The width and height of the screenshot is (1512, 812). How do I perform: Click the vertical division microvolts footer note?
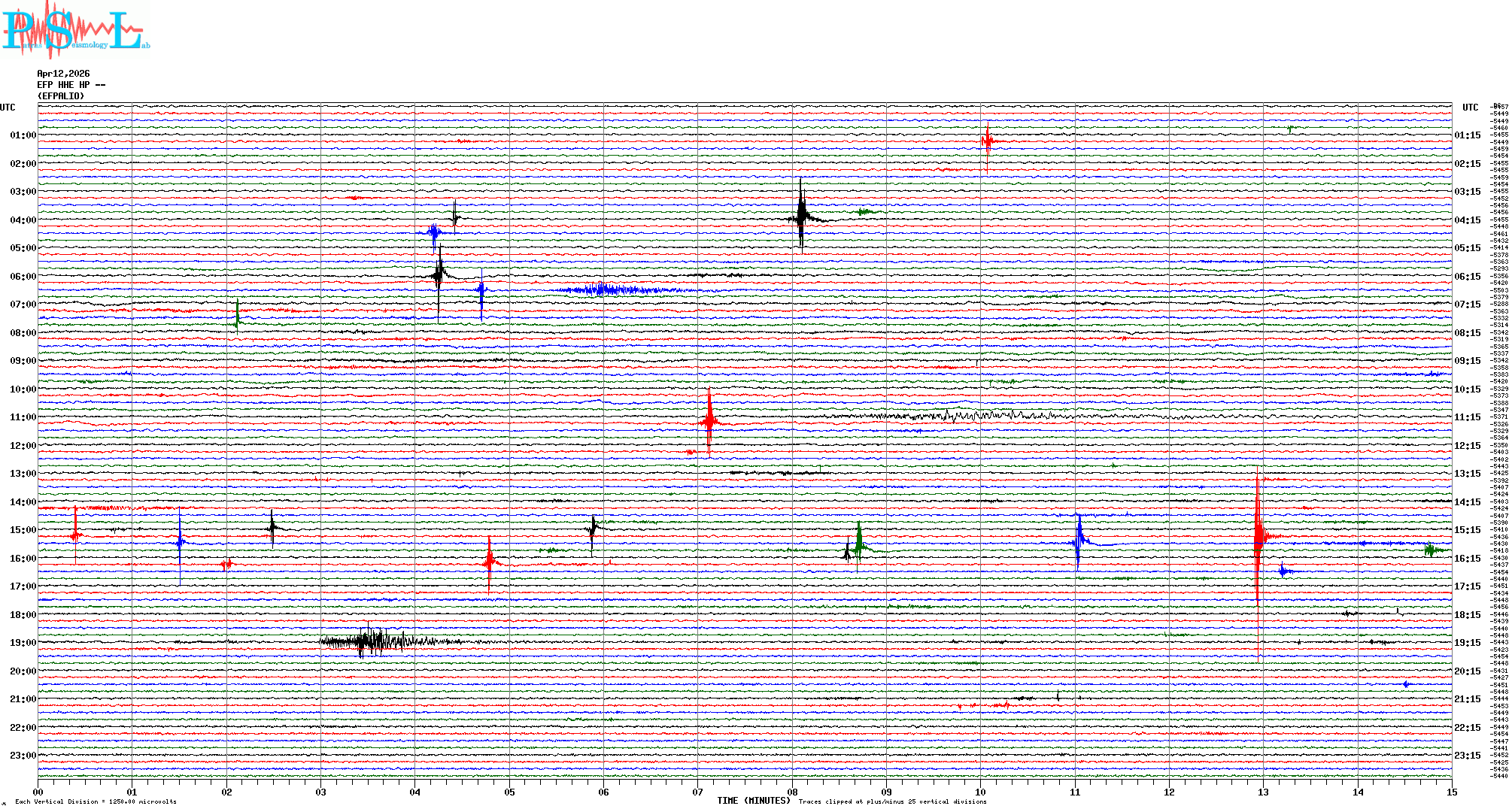coord(96,801)
